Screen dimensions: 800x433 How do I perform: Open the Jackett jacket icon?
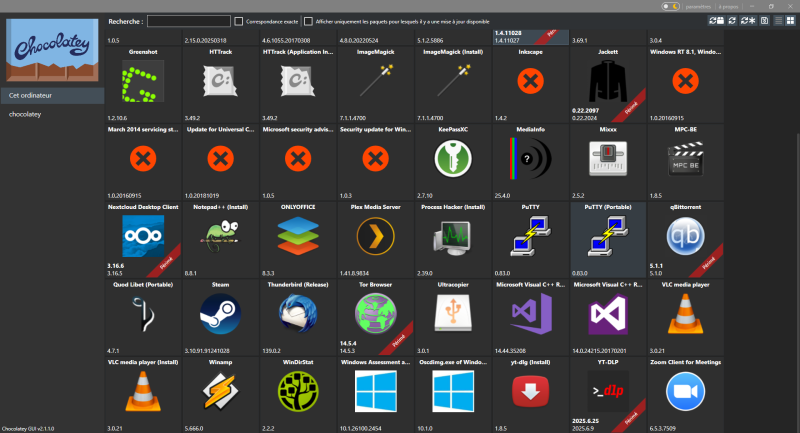coord(608,82)
